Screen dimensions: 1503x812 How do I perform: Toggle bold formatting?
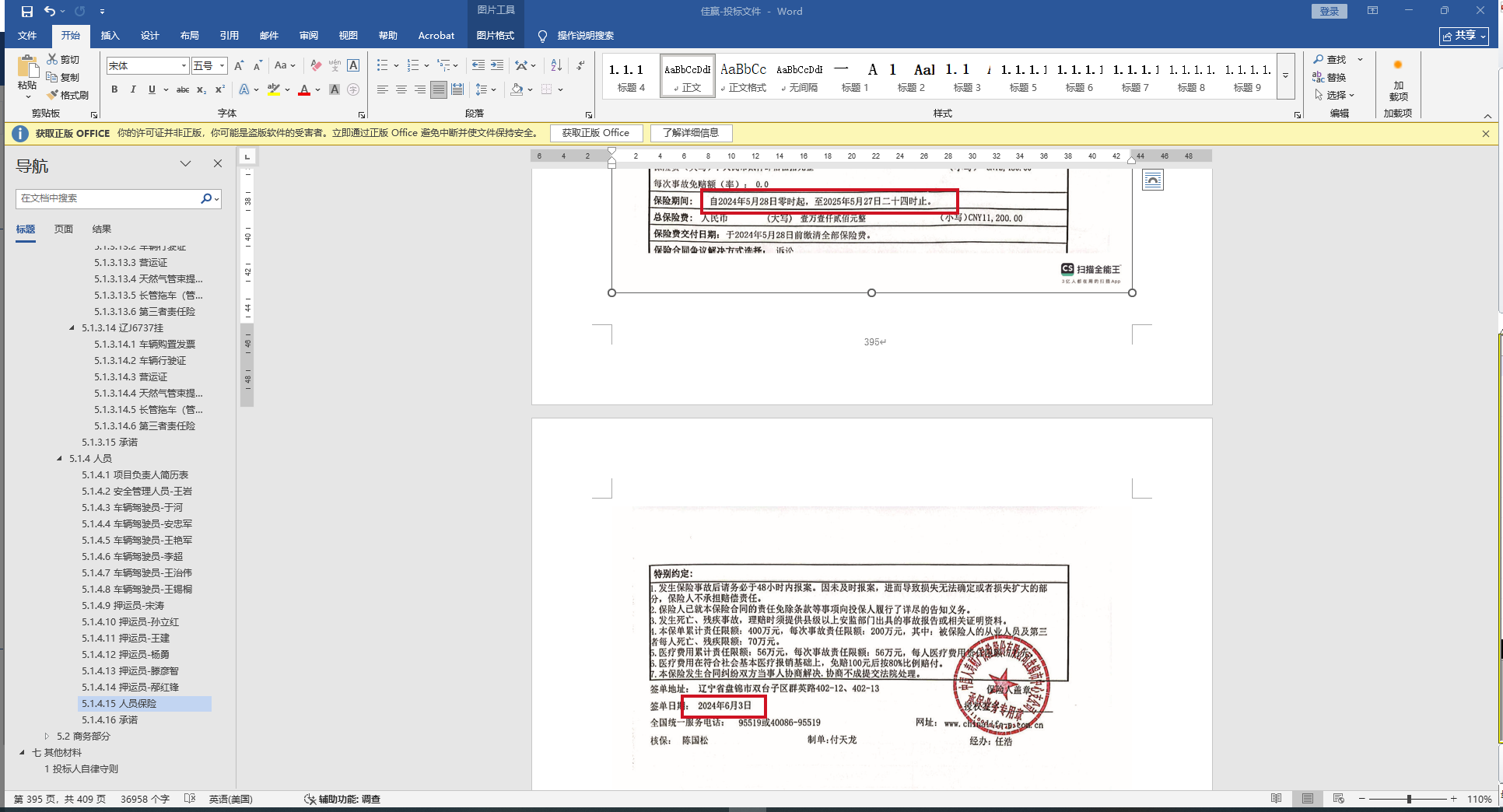(x=114, y=89)
